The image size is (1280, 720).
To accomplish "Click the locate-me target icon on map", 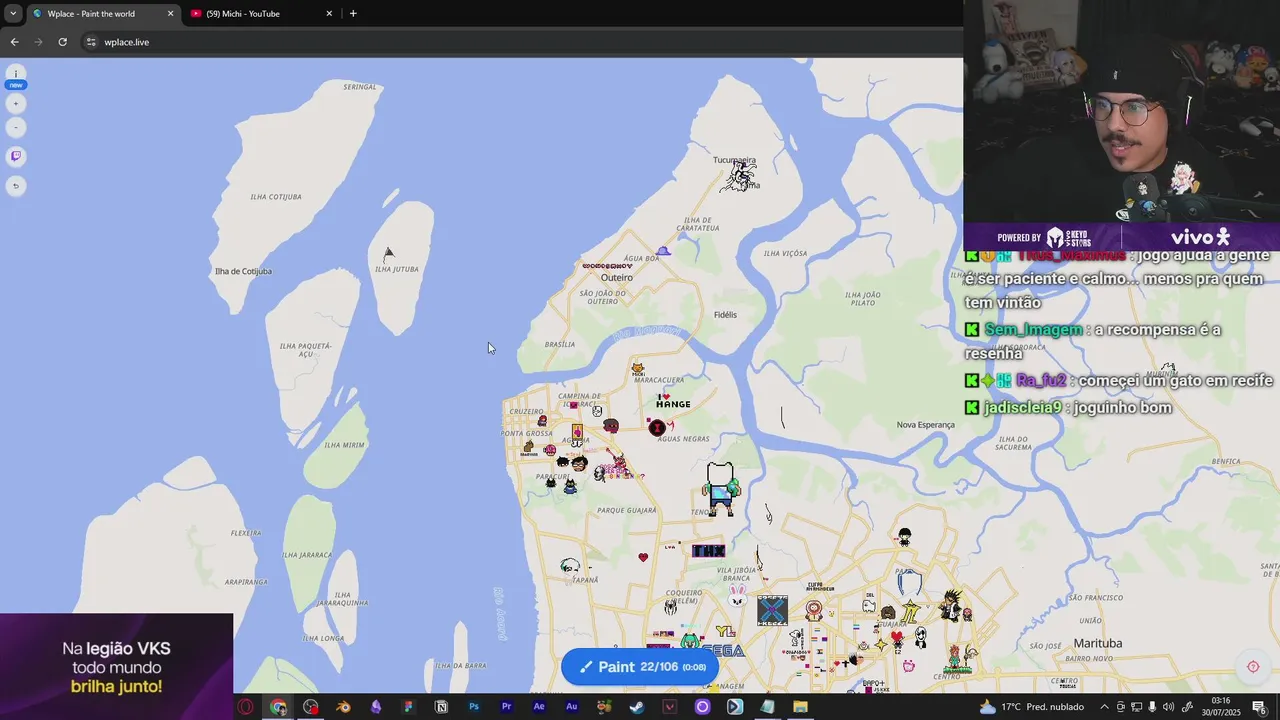I will (1253, 667).
